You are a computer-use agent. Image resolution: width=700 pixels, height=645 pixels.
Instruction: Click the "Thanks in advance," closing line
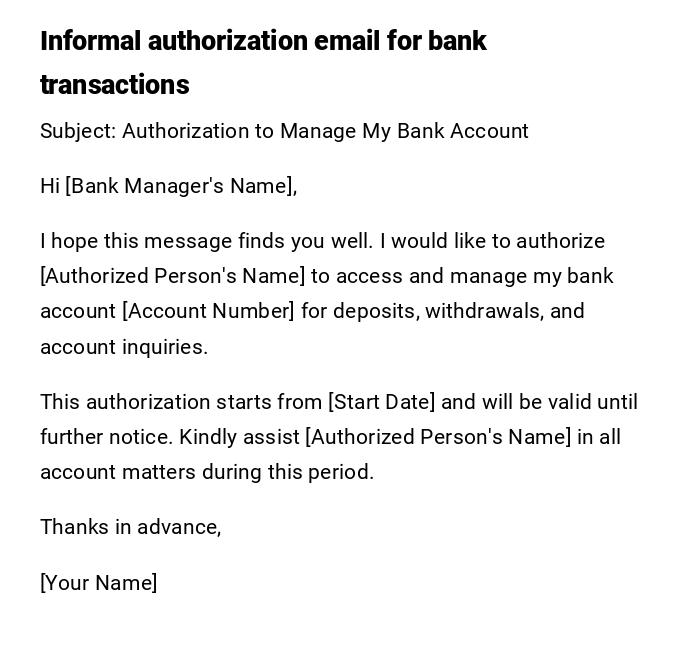pos(130,527)
